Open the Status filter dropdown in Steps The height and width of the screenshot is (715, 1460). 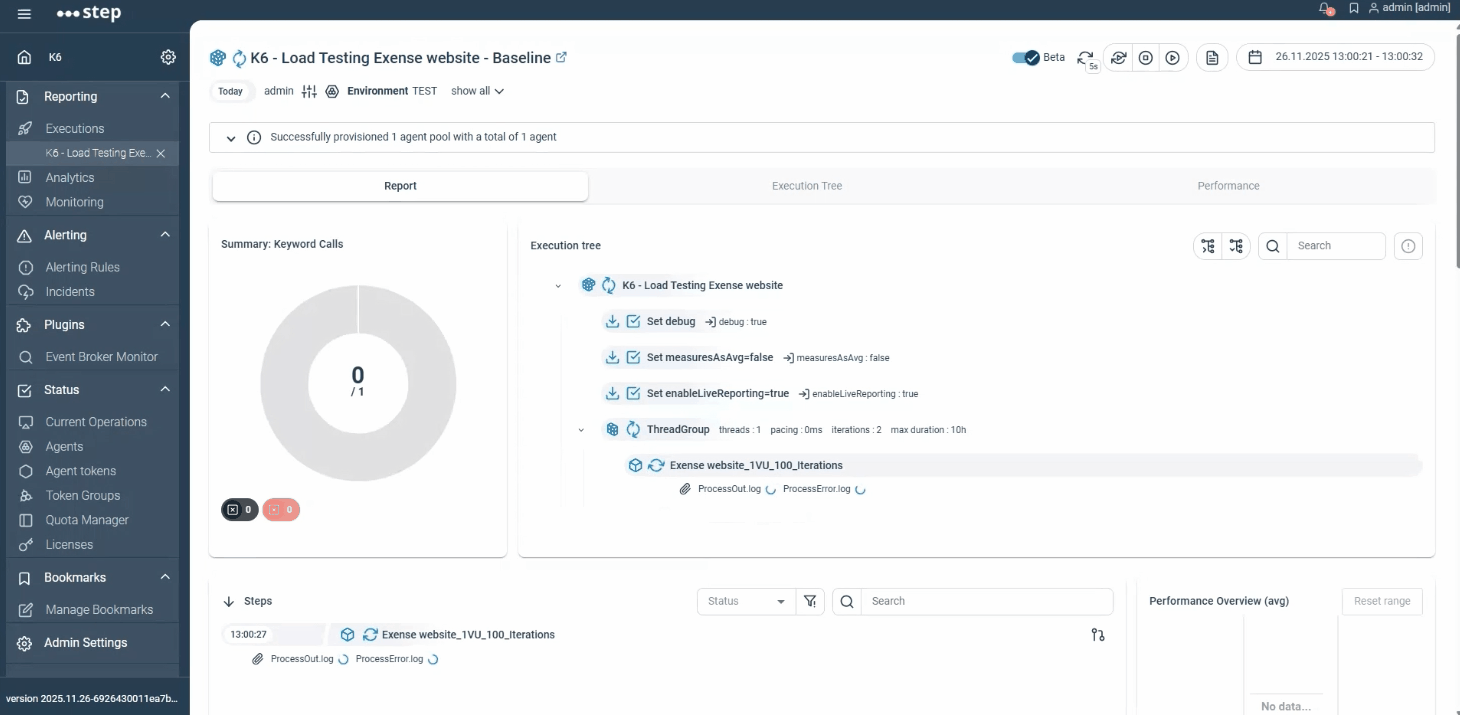(x=746, y=601)
